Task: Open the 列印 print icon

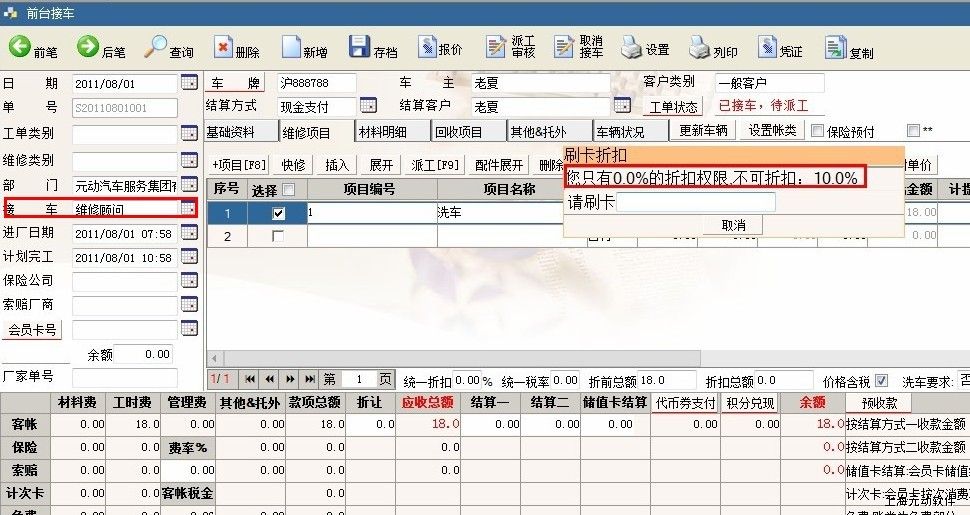Action: click(x=699, y=47)
